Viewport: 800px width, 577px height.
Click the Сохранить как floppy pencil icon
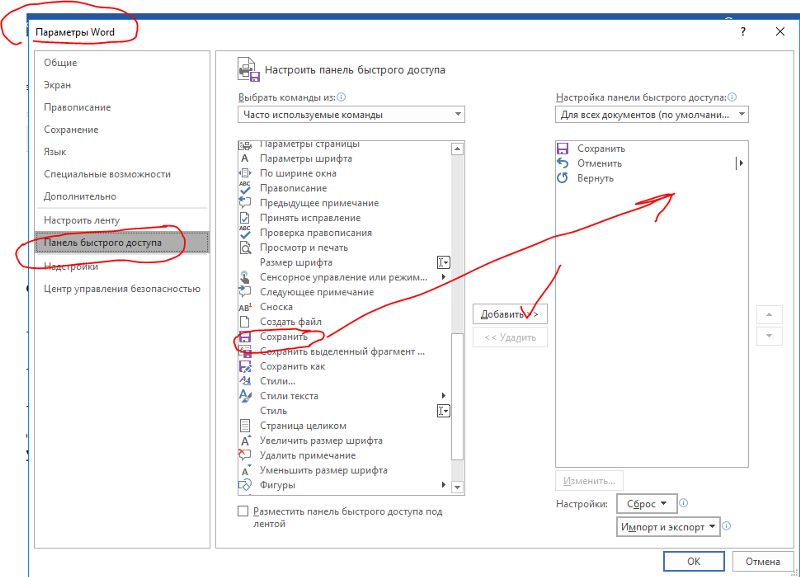(245, 366)
